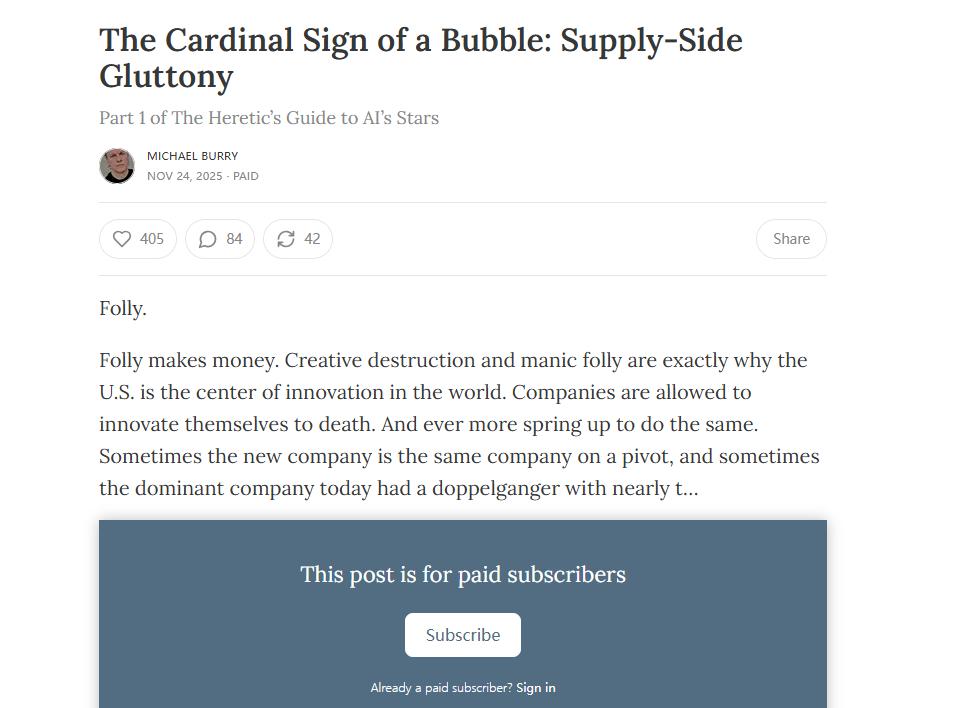Click the restack arrows icon
The width and height of the screenshot is (967, 708).
[x=286, y=239]
